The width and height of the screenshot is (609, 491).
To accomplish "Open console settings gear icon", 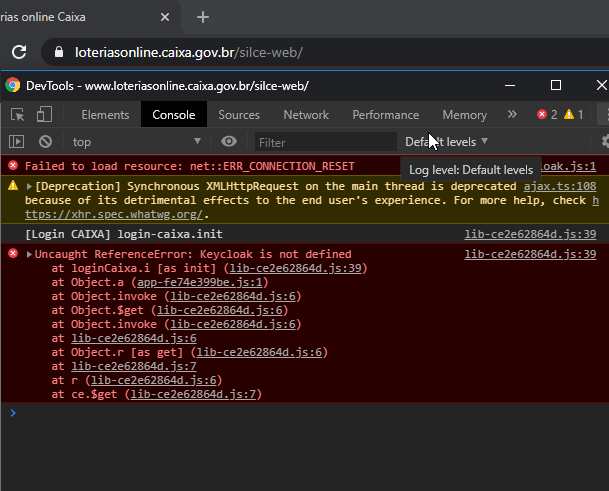I will tap(605, 141).
